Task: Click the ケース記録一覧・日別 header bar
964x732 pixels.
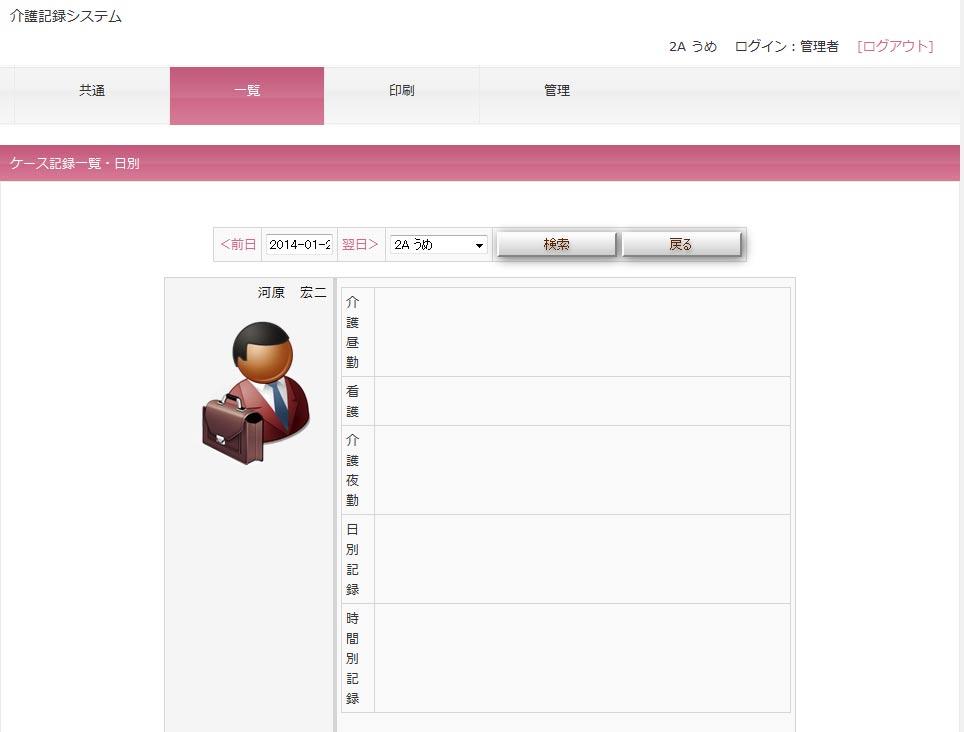Action: (x=480, y=163)
